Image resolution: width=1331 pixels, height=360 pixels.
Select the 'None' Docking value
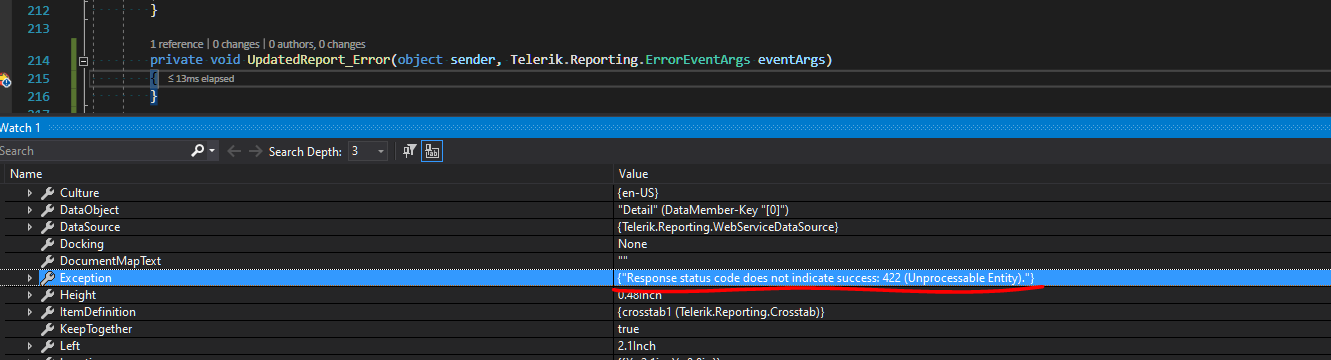pyautogui.click(x=632, y=244)
